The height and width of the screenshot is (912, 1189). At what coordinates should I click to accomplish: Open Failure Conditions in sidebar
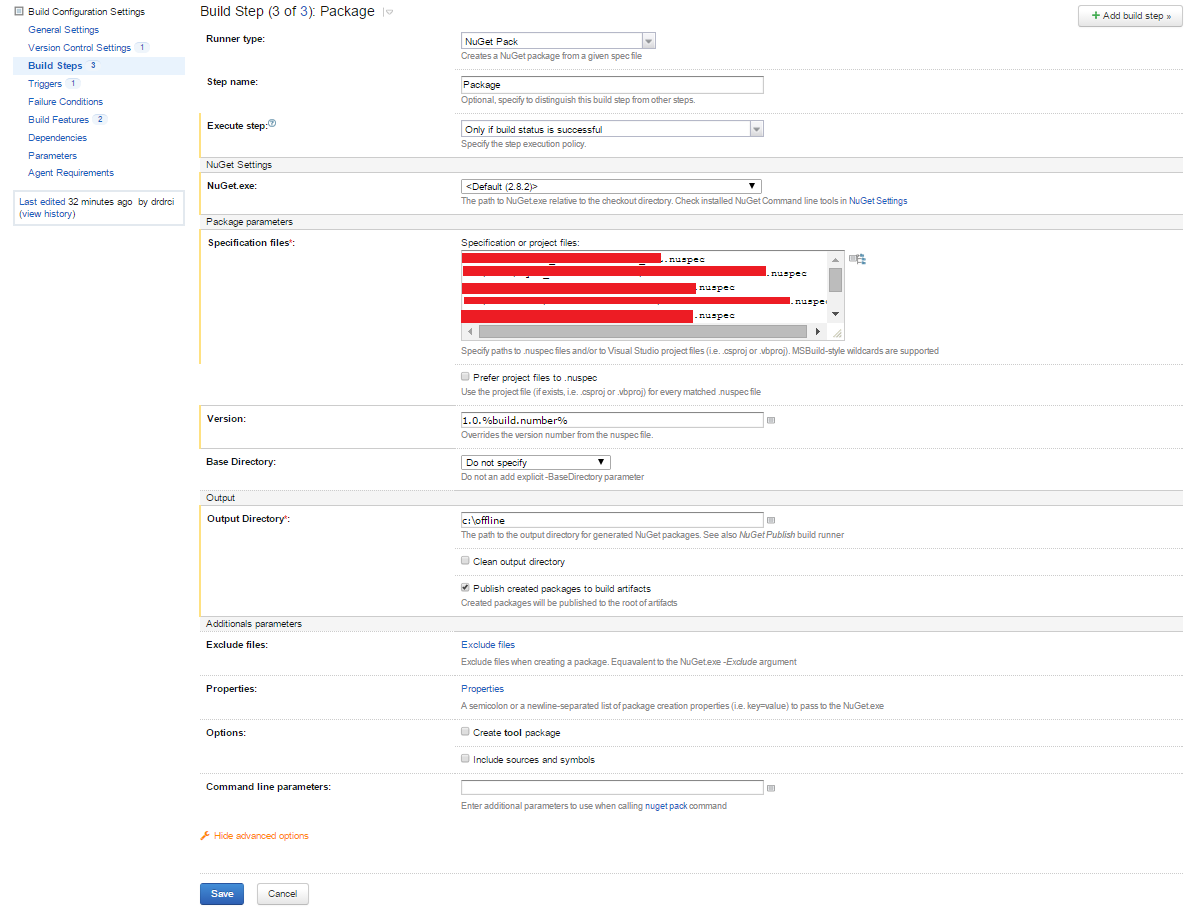[x=65, y=102]
